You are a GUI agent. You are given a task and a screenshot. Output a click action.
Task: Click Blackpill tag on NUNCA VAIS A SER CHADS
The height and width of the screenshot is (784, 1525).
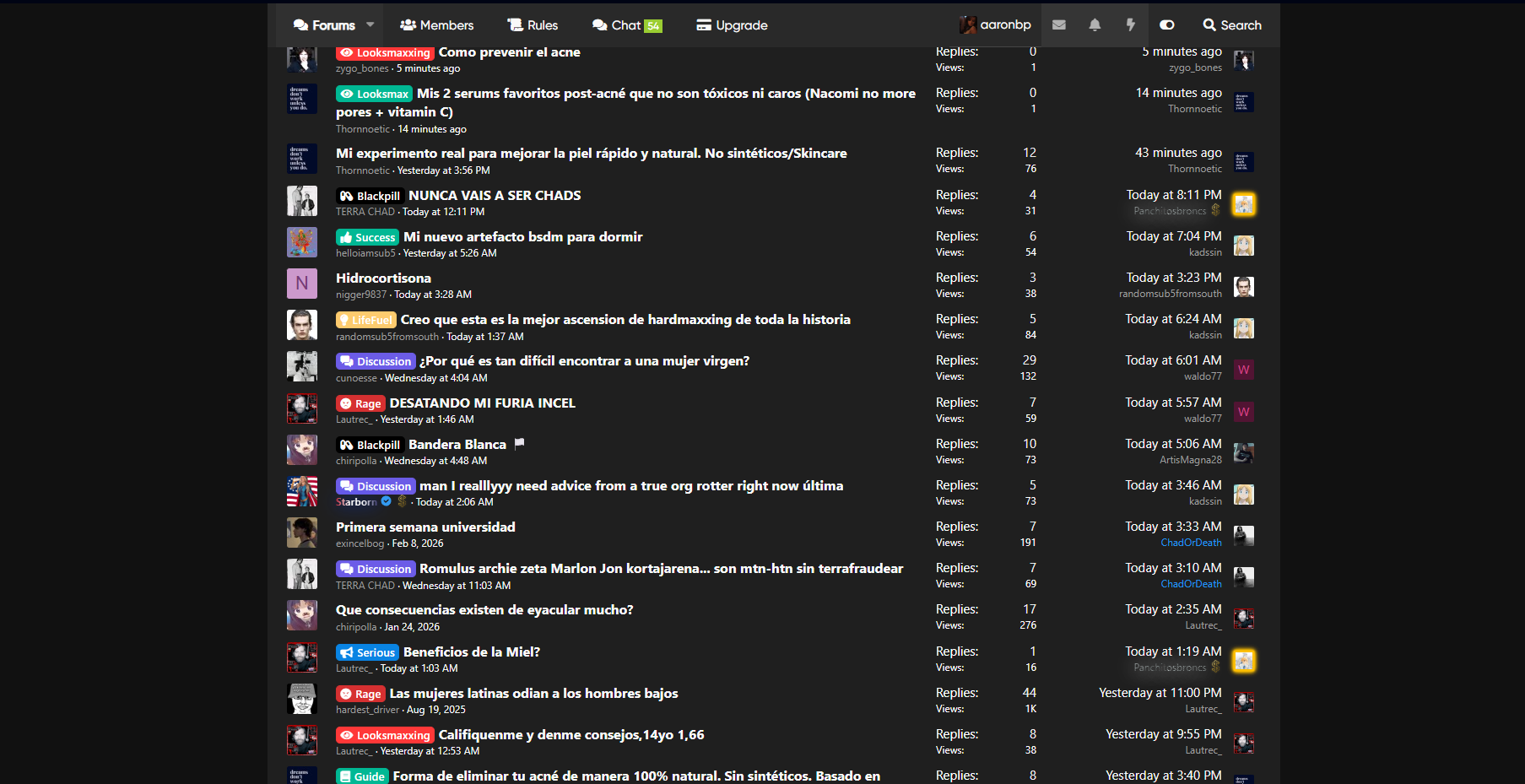click(370, 196)
